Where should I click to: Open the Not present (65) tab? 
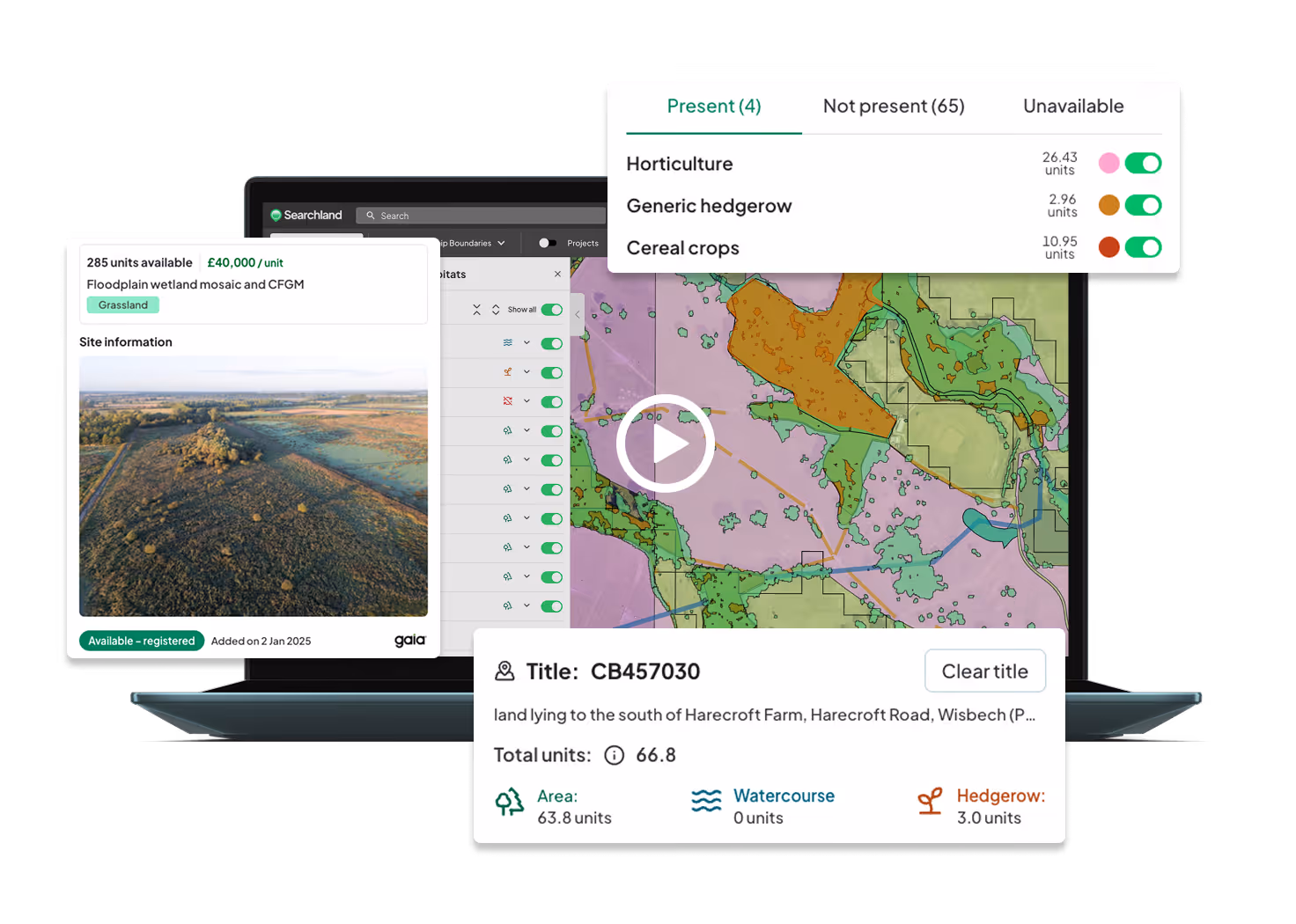click(x=894, y=106)
